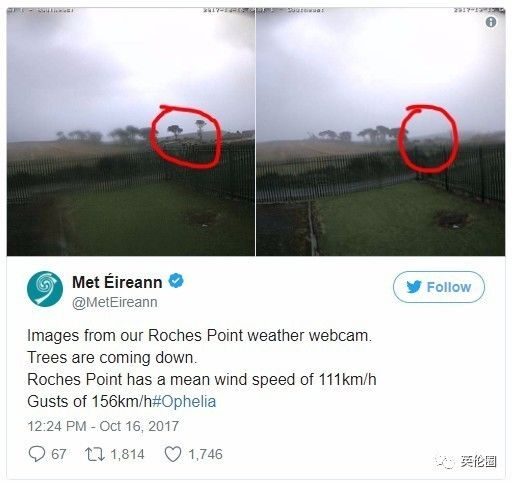Open the @MetEireann handle
Screen dimensions: 513x484
(115, 302)
